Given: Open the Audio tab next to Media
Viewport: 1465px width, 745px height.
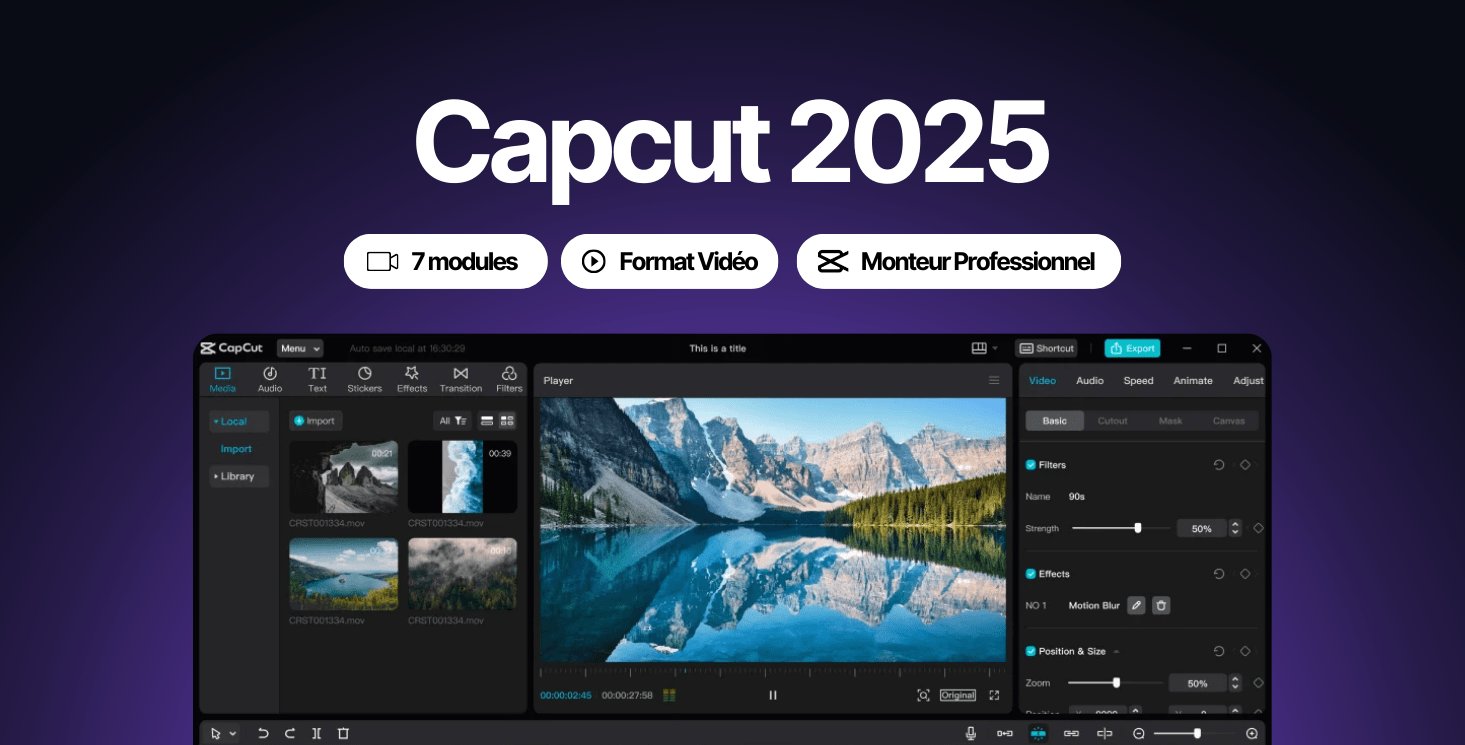Looking at the screenshot, I should click(x=270, y=379).
